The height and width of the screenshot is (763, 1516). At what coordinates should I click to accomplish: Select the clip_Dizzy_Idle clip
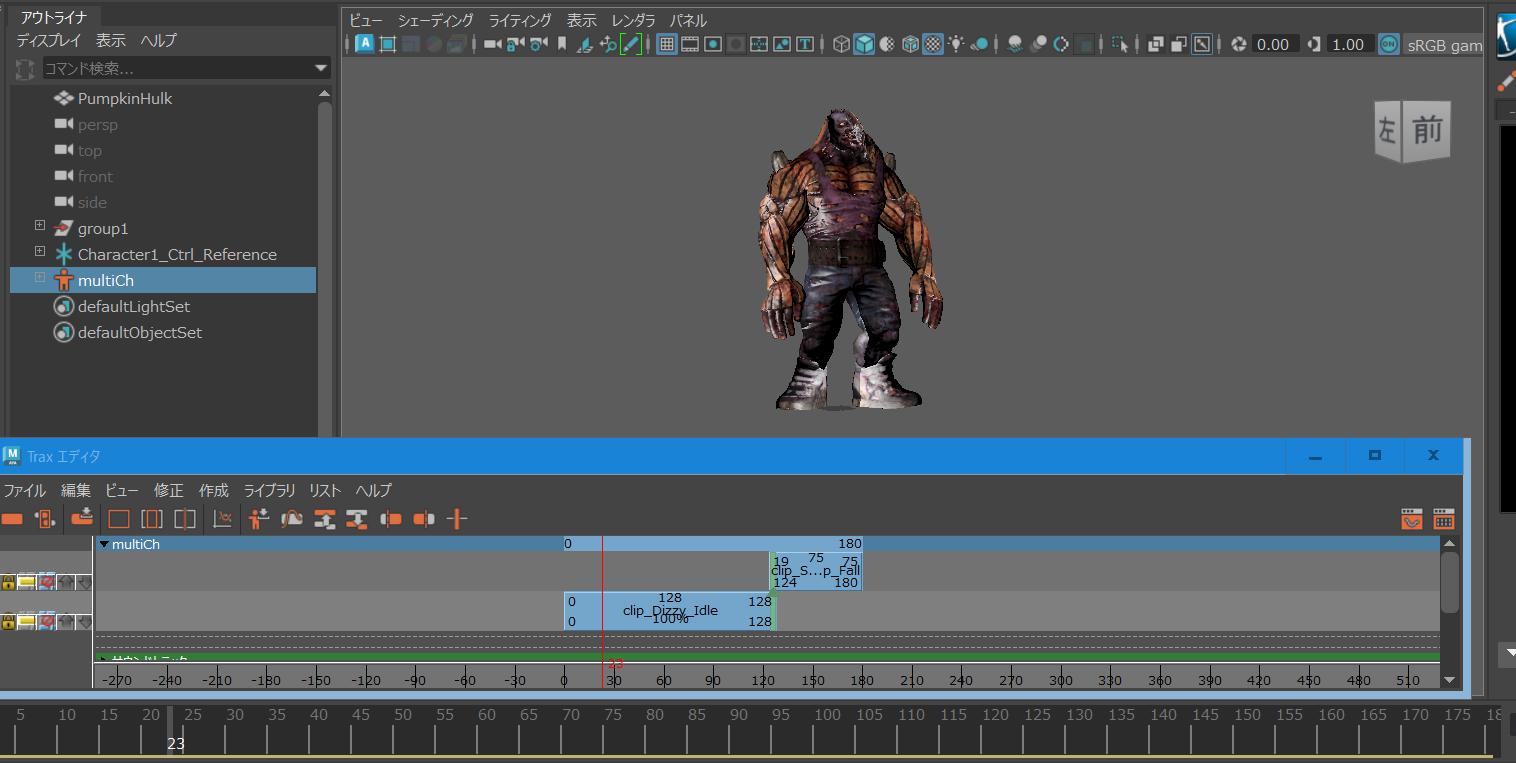[670, 611]
